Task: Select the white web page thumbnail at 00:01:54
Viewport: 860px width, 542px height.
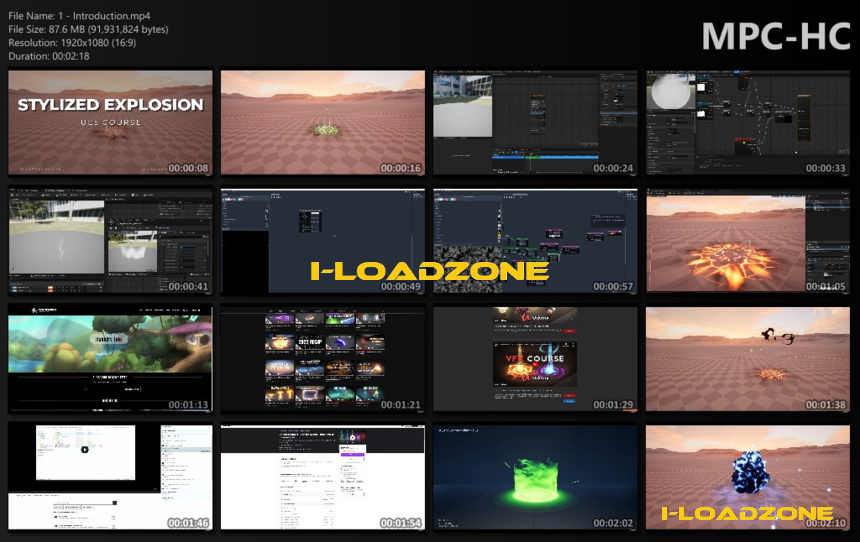Action: 322,478
